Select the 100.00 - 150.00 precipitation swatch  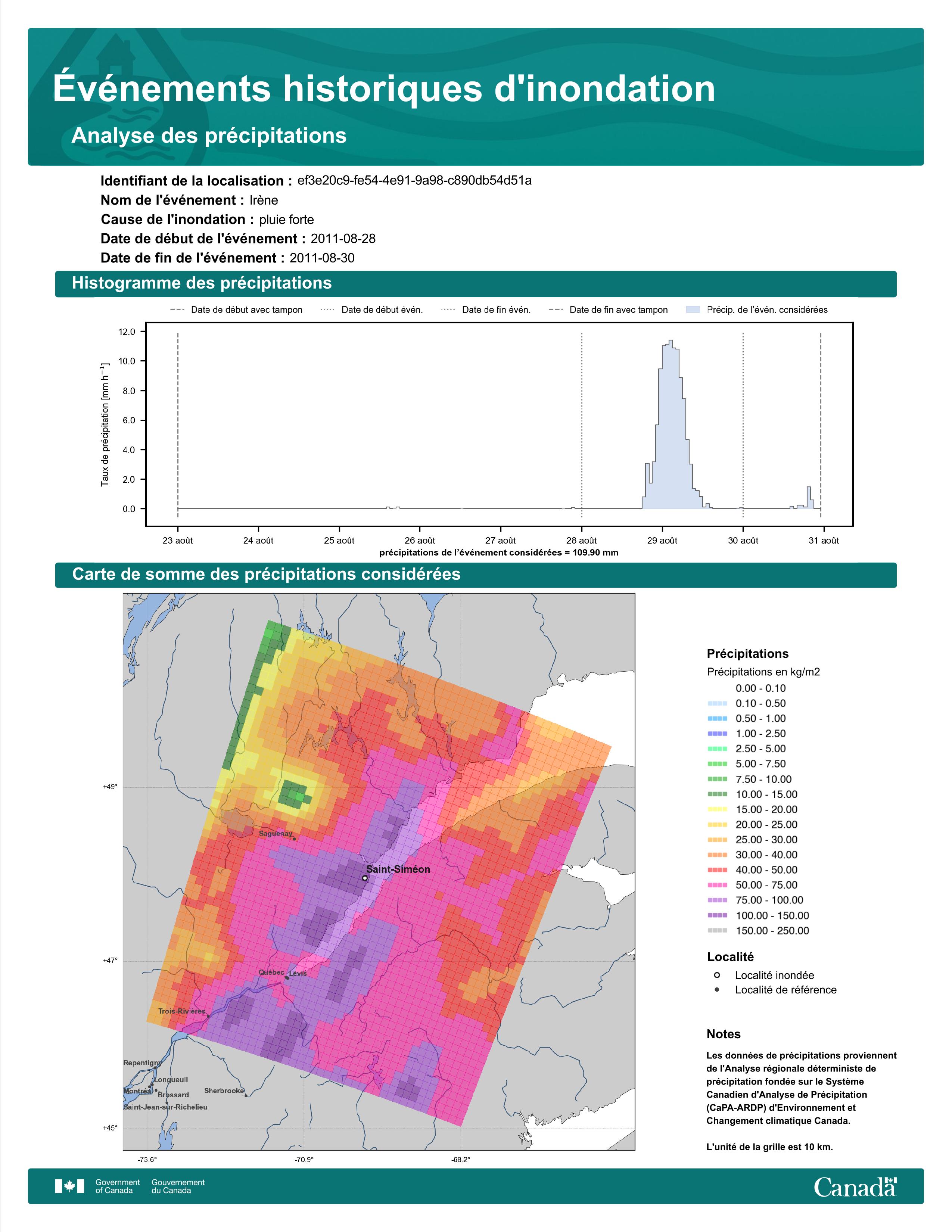[718, 915]
